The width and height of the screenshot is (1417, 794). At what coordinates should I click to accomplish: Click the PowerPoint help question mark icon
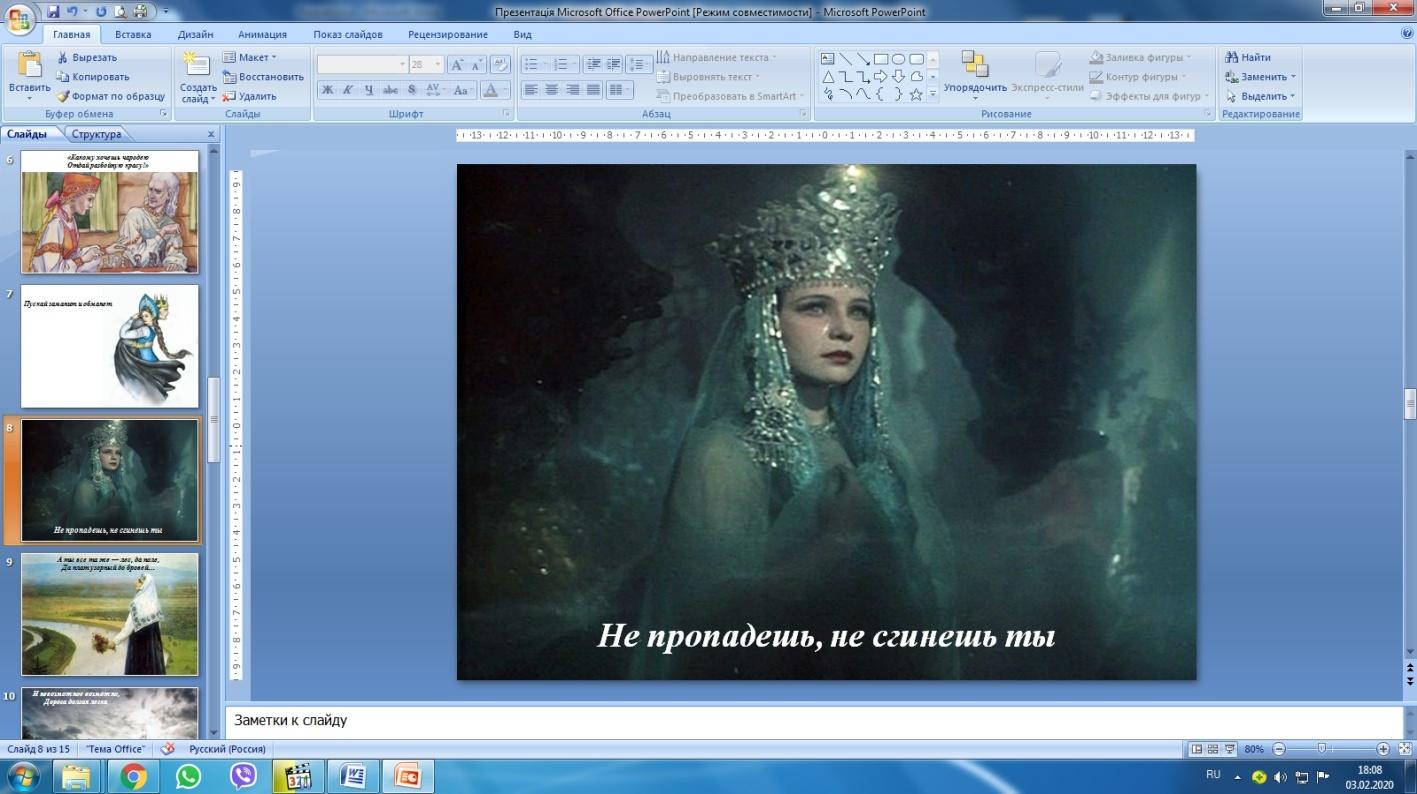(x=1407, y=33)
